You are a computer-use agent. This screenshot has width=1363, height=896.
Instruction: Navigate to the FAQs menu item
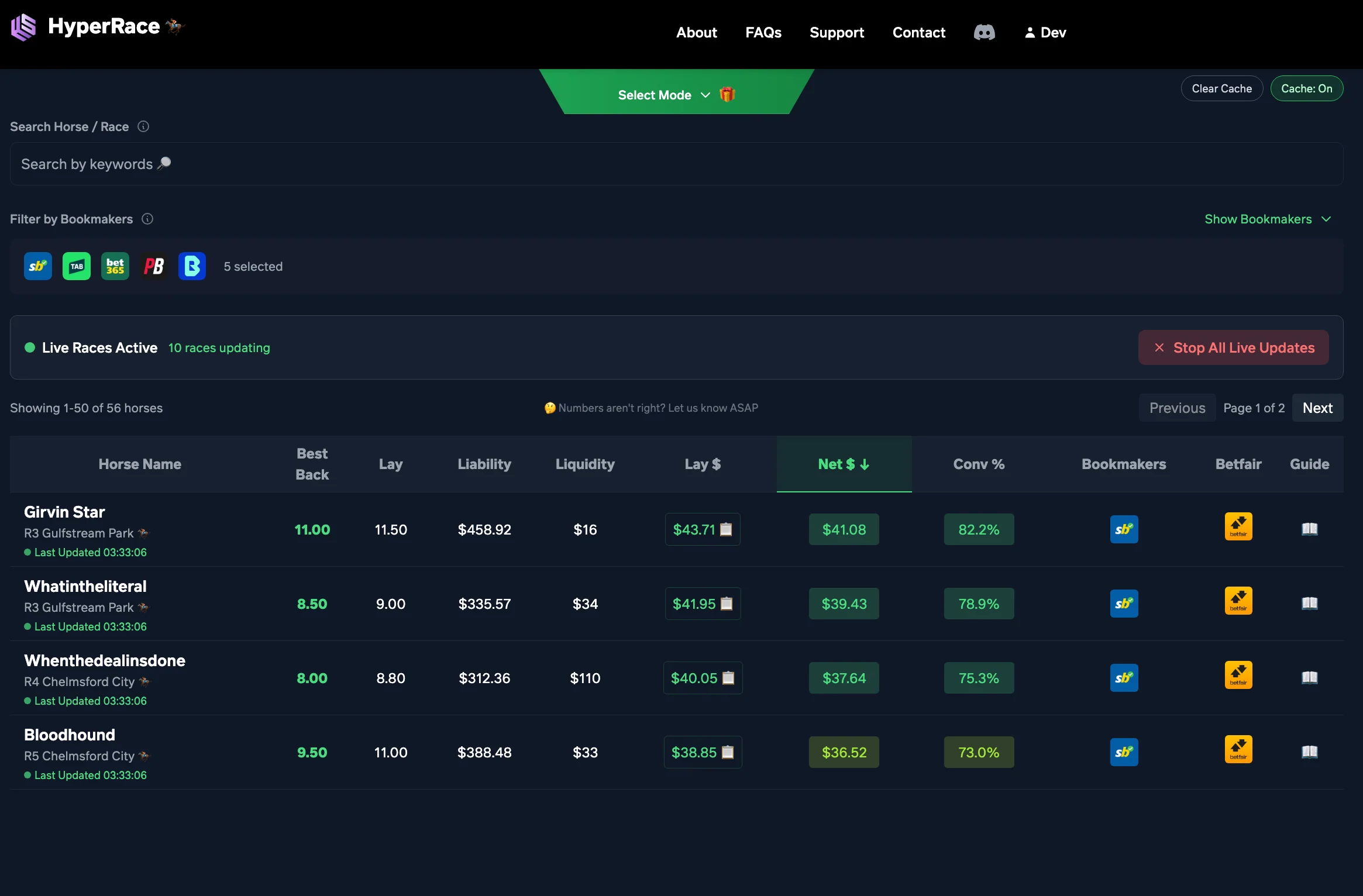click(x=763, y=32)
